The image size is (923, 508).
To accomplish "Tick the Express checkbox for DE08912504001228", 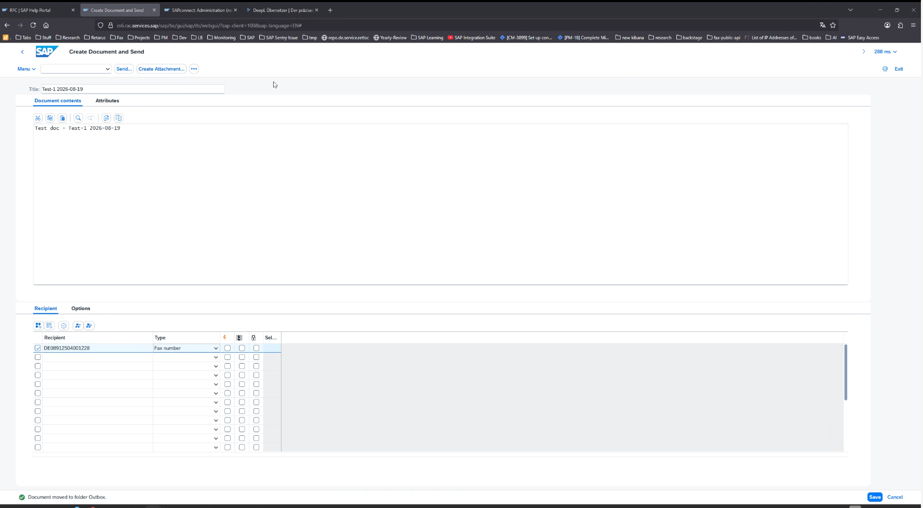I will pos(227,348).
